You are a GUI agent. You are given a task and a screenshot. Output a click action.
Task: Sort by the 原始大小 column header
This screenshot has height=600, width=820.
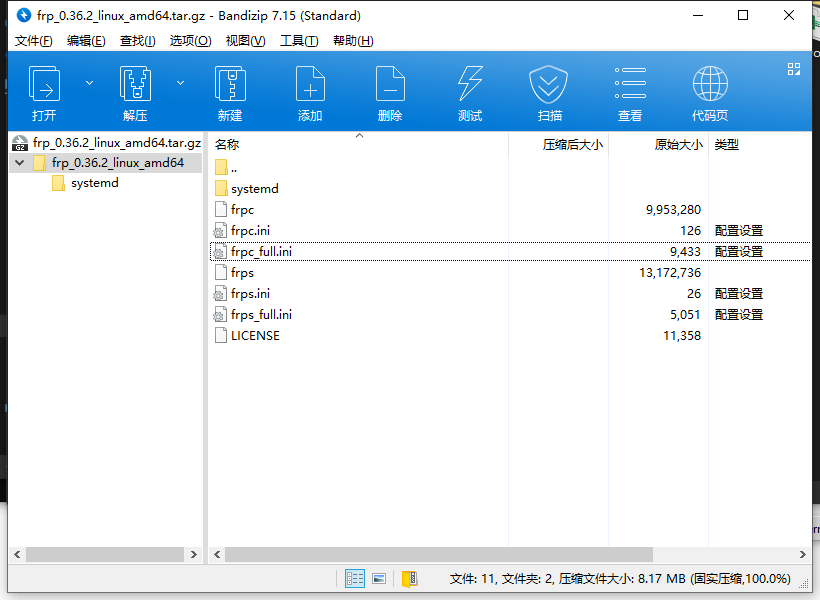[x=678, y=144]
